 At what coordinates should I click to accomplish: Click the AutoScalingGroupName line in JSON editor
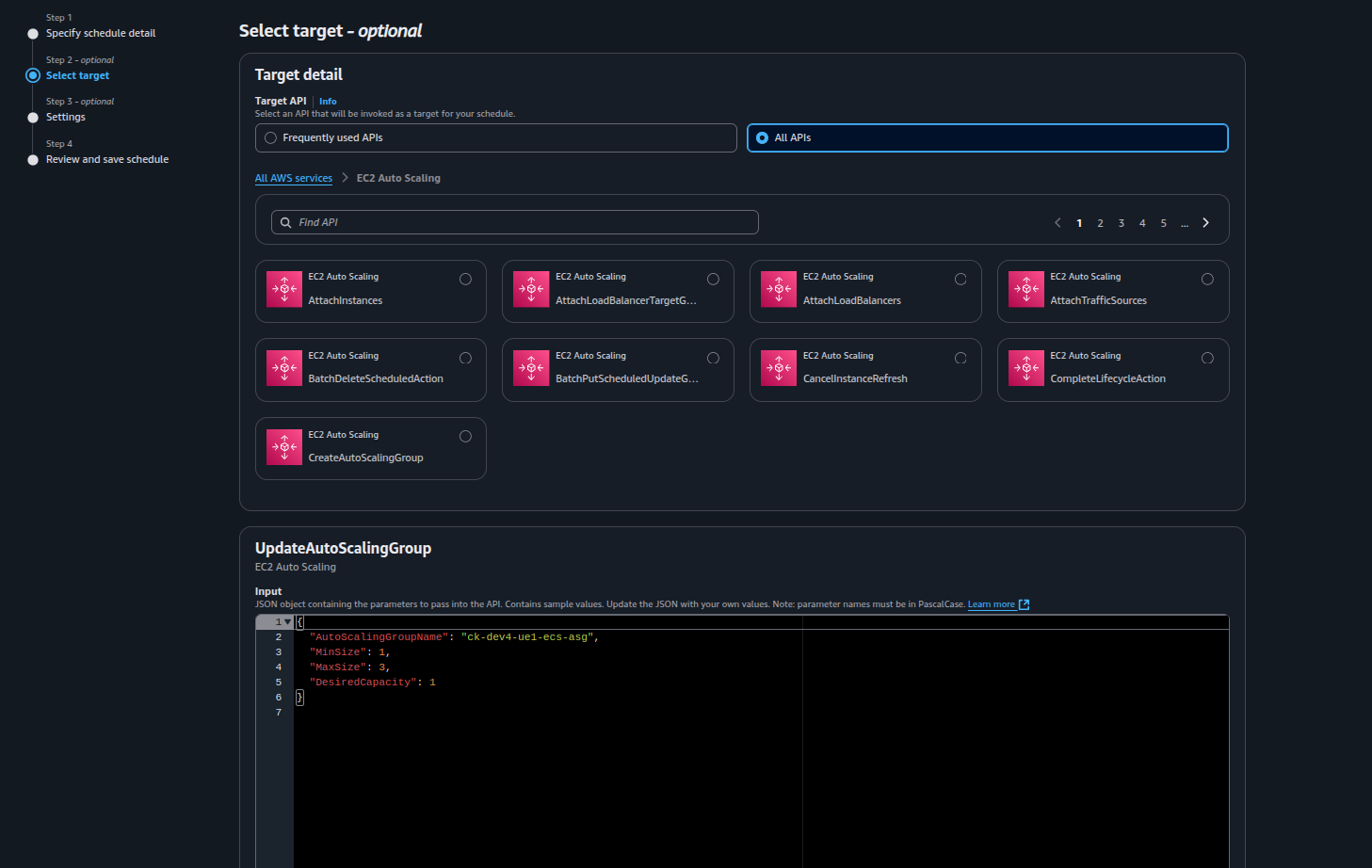[x=454, y=637]
